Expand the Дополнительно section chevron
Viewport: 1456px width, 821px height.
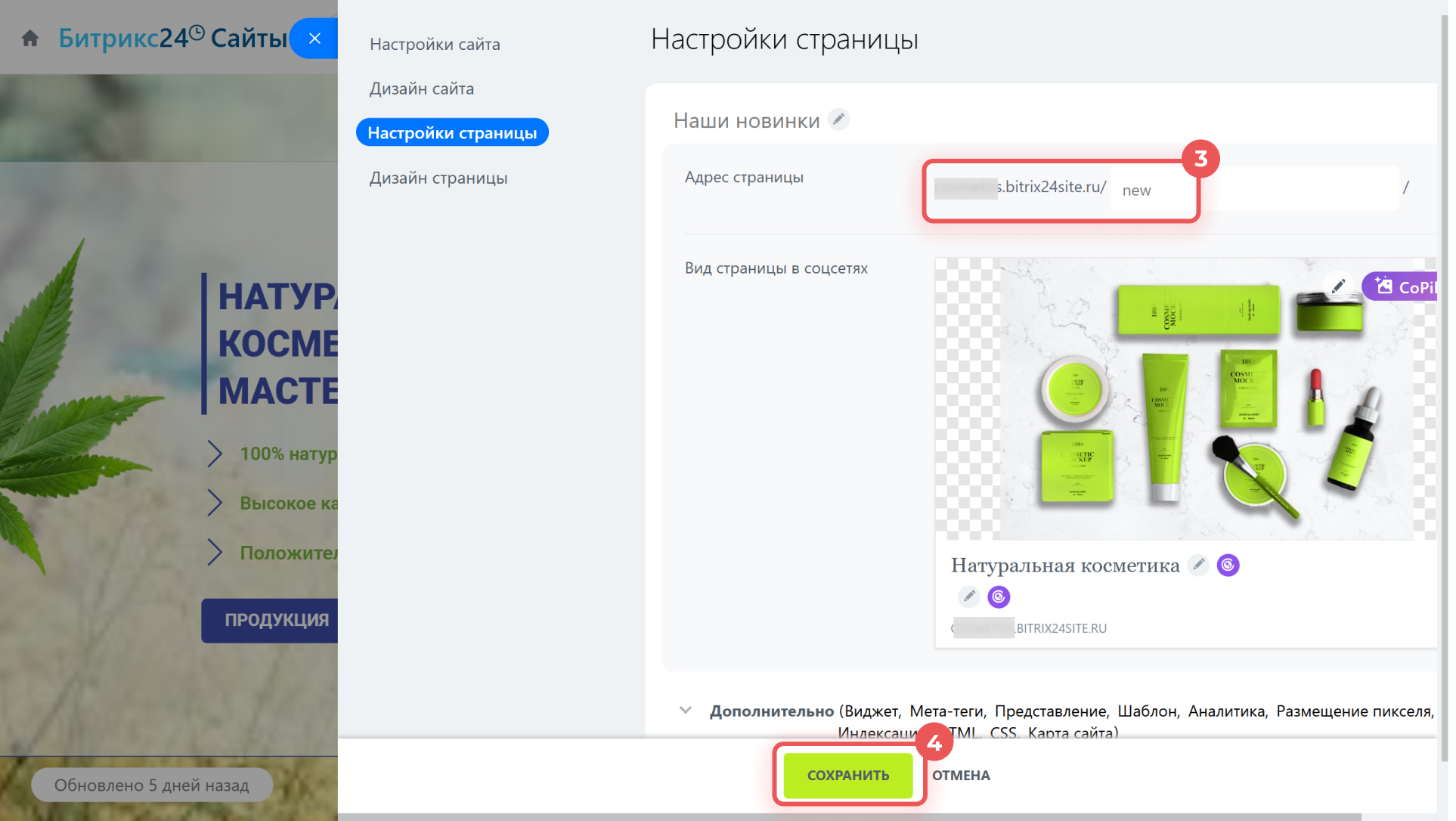pos(685,710)
